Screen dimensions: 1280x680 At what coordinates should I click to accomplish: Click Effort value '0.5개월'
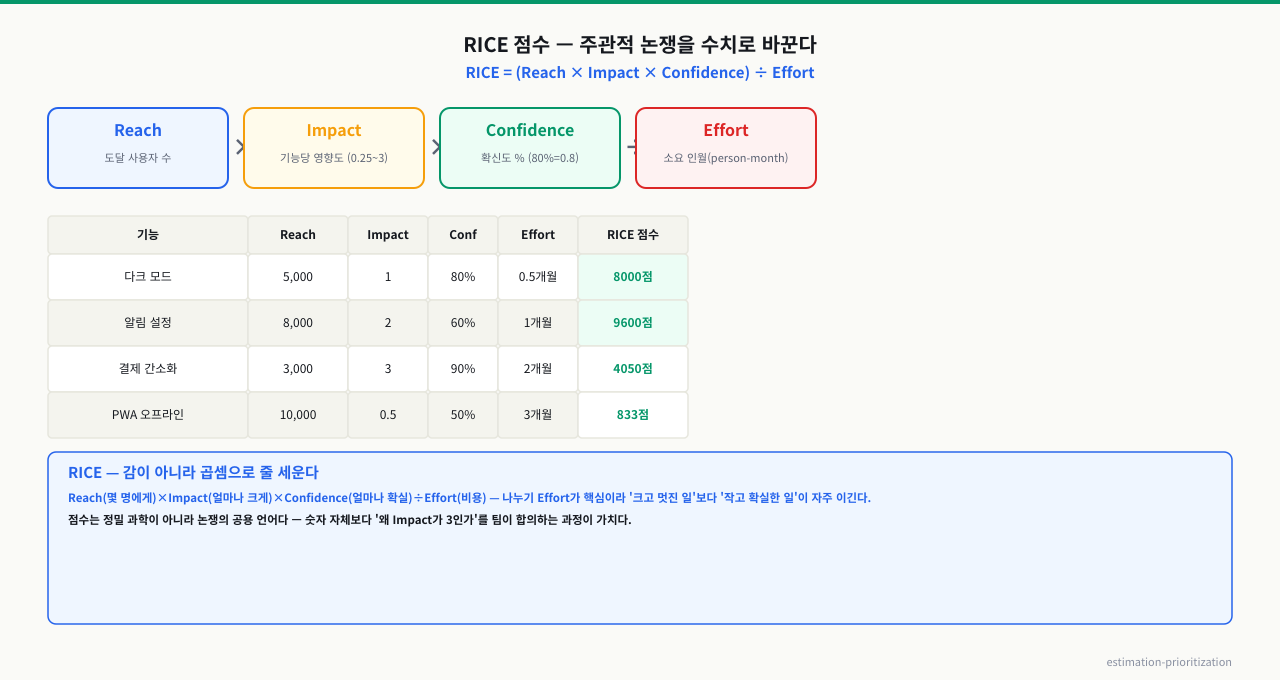[x=538, y=277]
